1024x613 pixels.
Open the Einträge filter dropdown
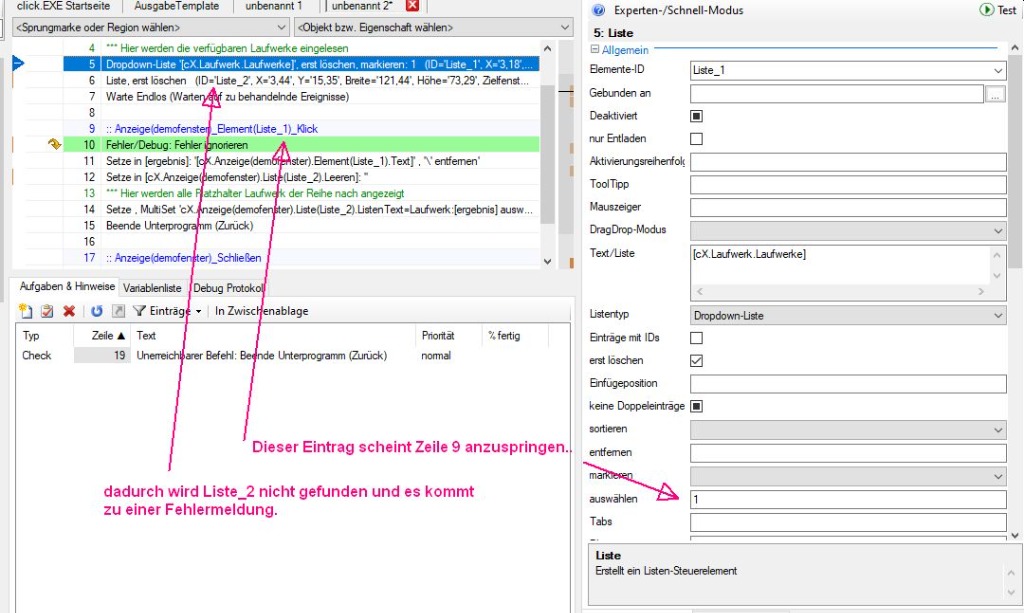[168, 311]
